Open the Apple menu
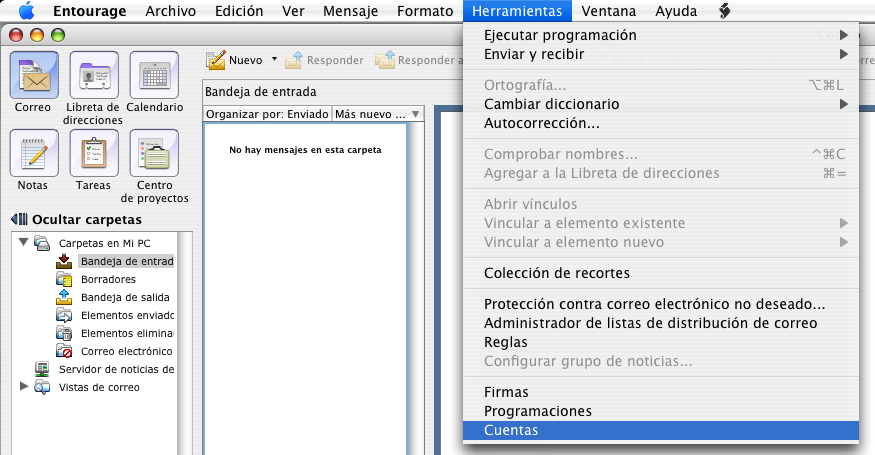This screenshot has height=455, width=875. [27, 11]
